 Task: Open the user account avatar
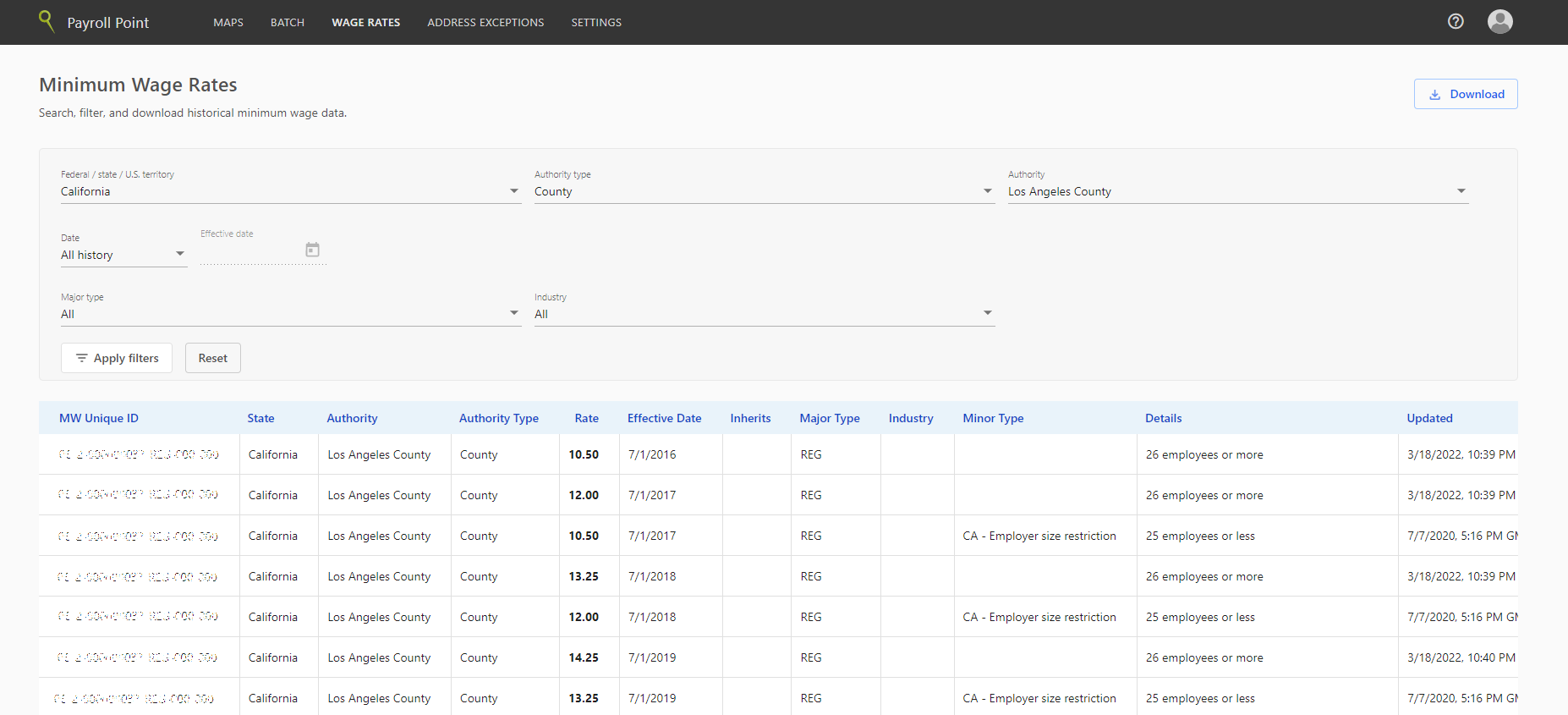[x=1499, y=22]
